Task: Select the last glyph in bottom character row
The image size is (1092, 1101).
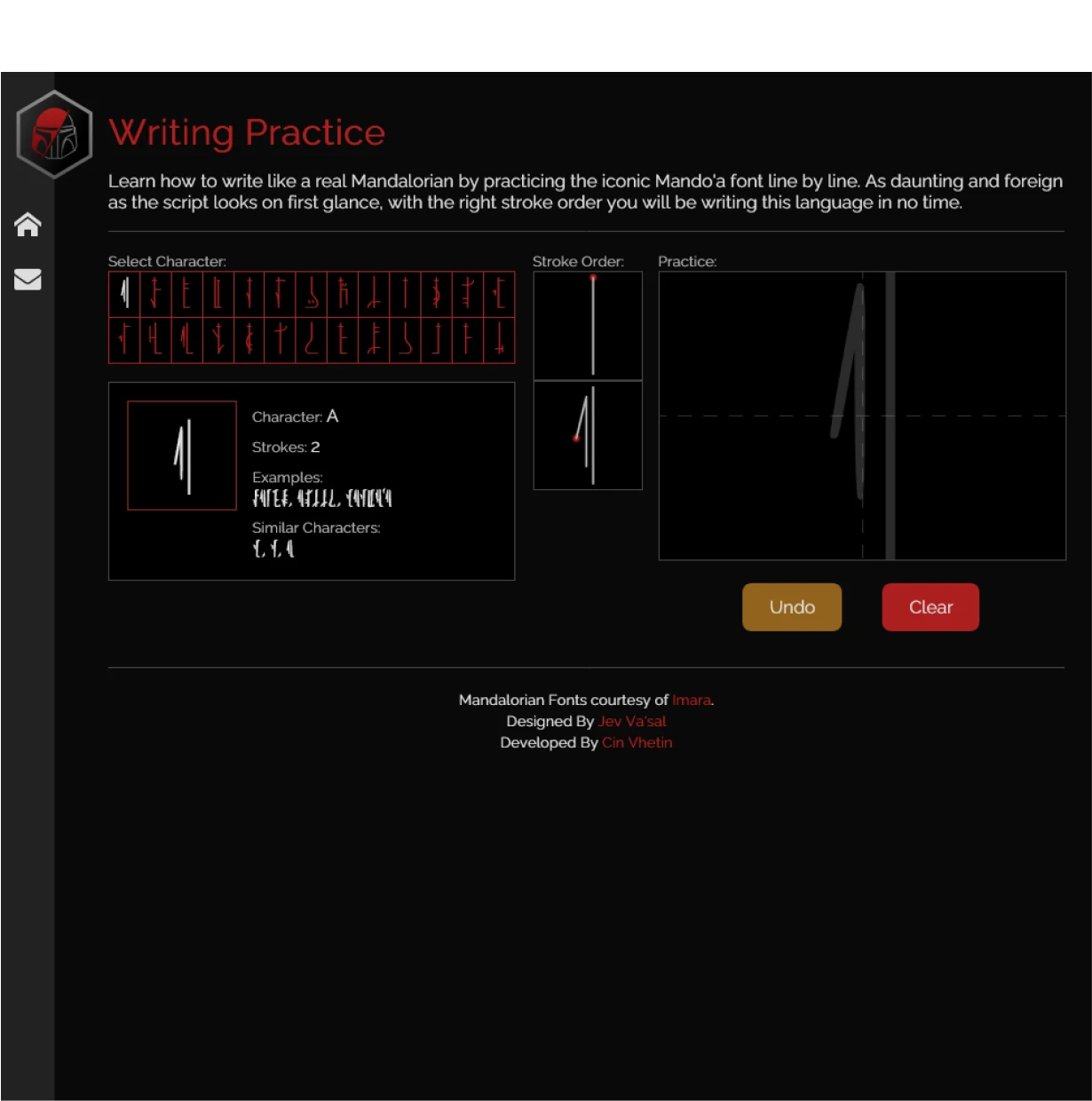Action: [x=499, y=339]
